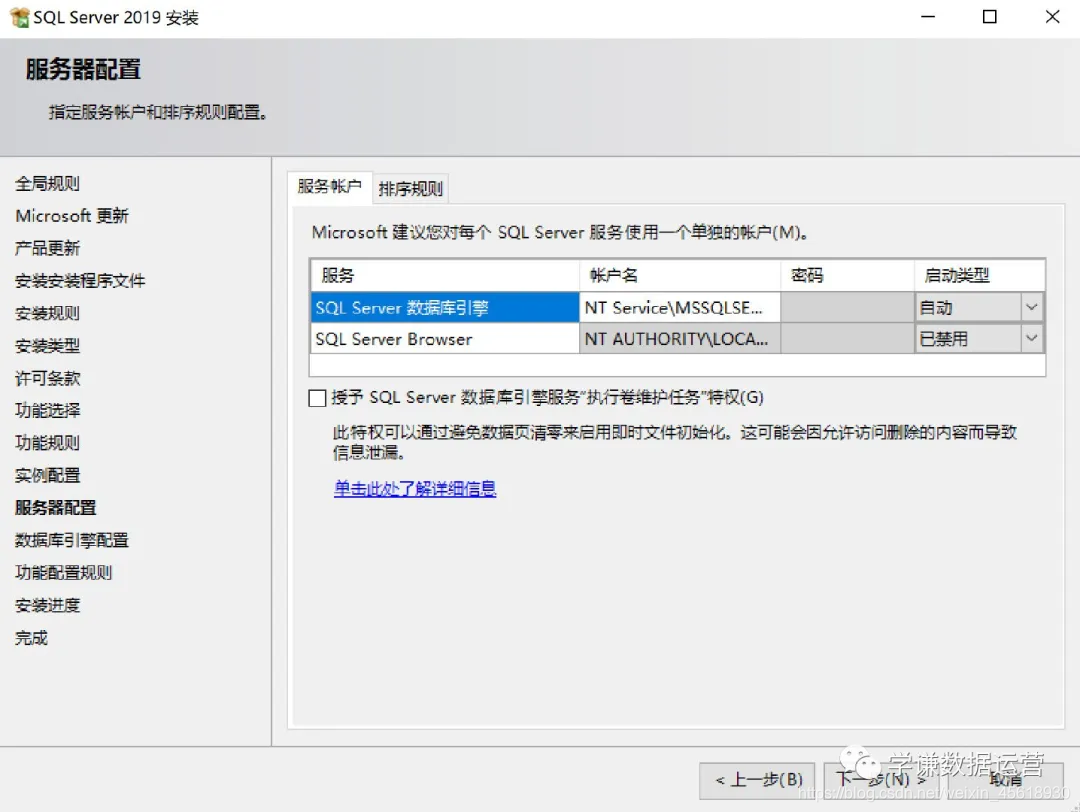Select 功能配置规则 step in sidebar
Viewport: 1080px width, 812px height.
pos(63,572)
